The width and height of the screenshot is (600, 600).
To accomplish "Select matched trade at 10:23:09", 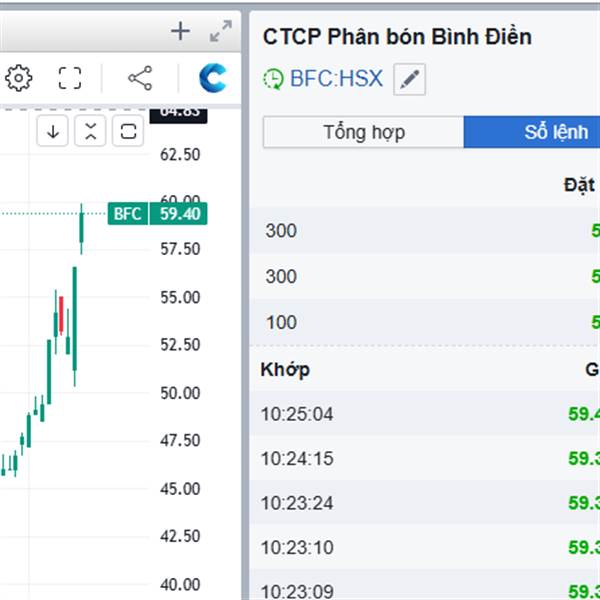I will point(425,585).
